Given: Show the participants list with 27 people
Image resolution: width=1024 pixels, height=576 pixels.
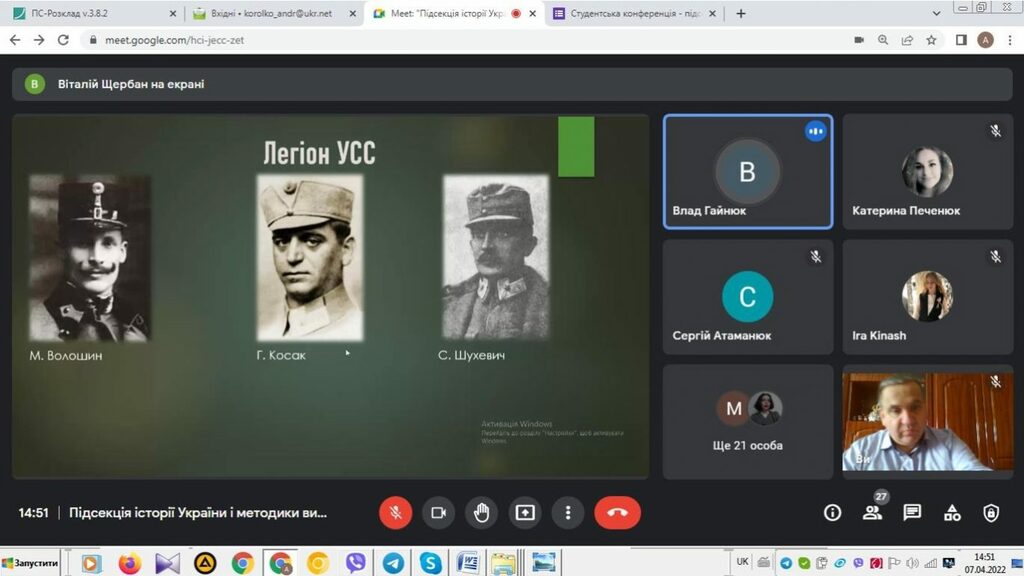Looking at the screenshot, I should (x=872, y=513).
